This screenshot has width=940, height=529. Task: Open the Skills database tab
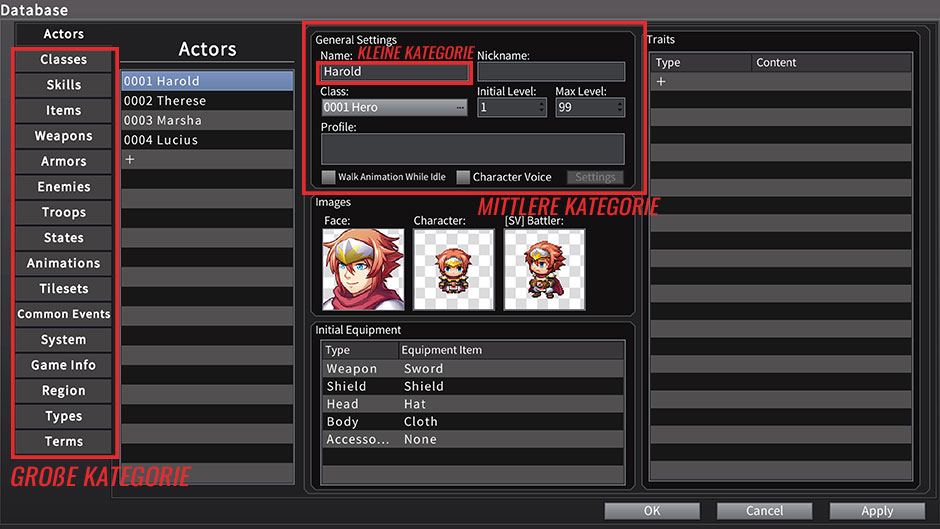point(64,85)
